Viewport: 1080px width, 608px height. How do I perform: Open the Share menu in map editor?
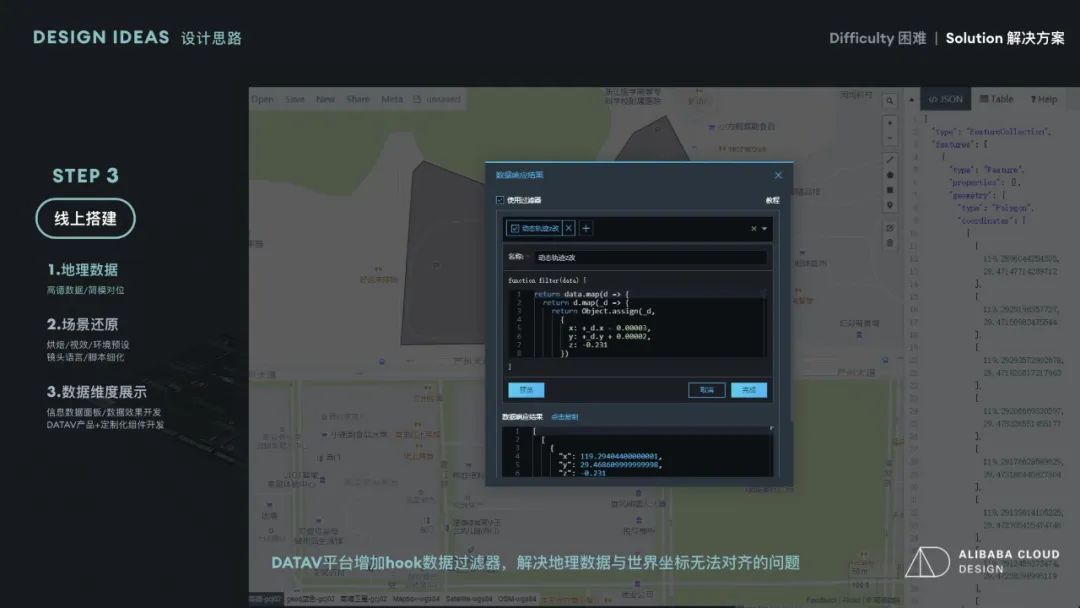tap(358, 99)
